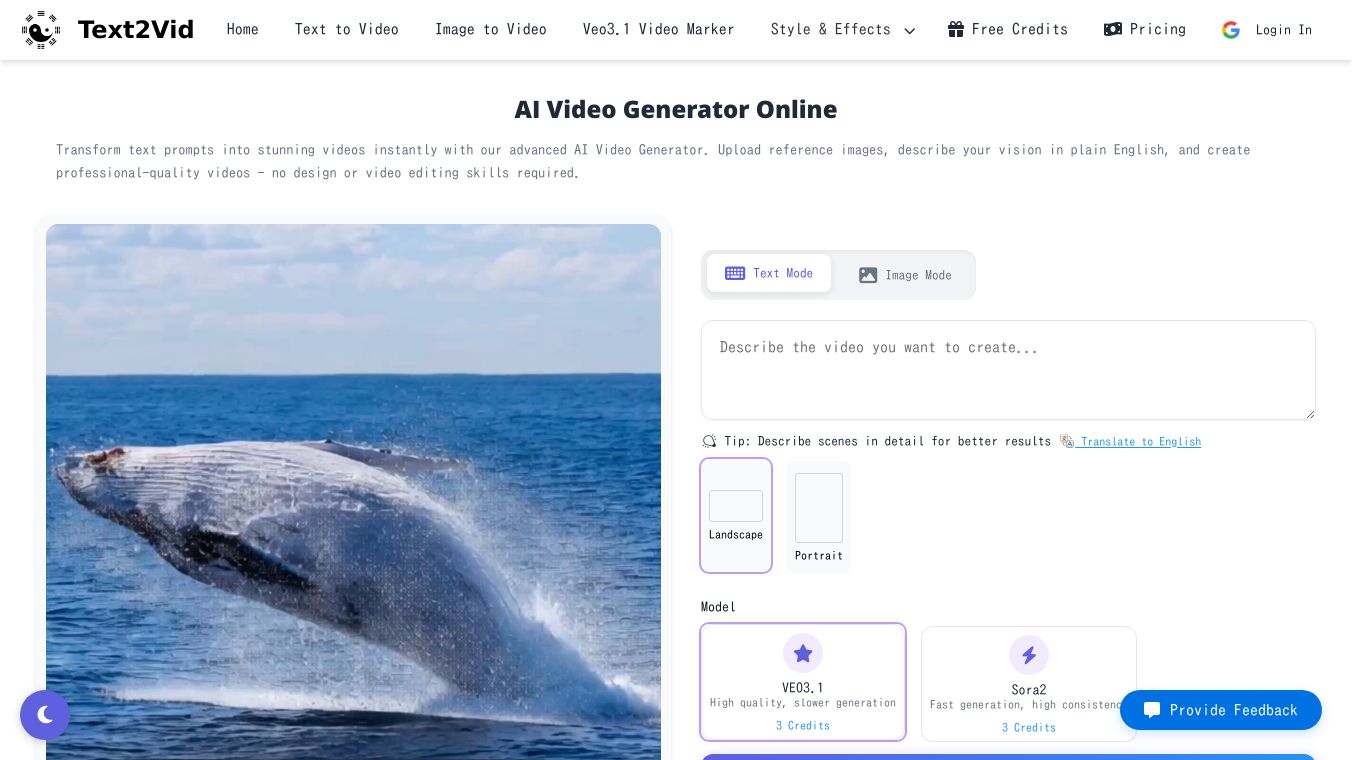Switch to the Image Mode tab
The width and height of the screenshot is (1352, 760).
905,275
